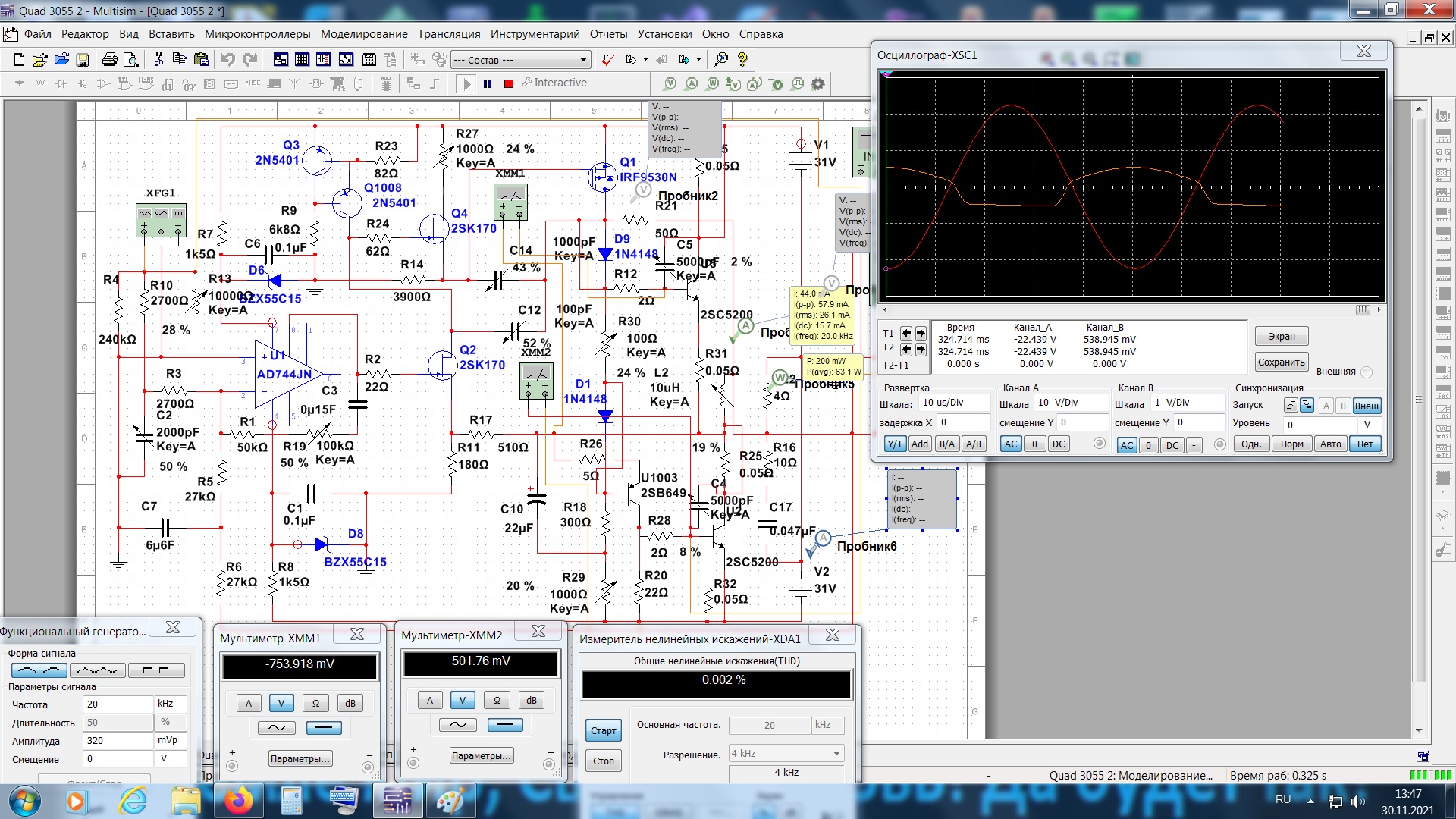This screenshot has width=1456, height=819.
Task: Open file using the folder icon
Action: (x=40, y=60)
